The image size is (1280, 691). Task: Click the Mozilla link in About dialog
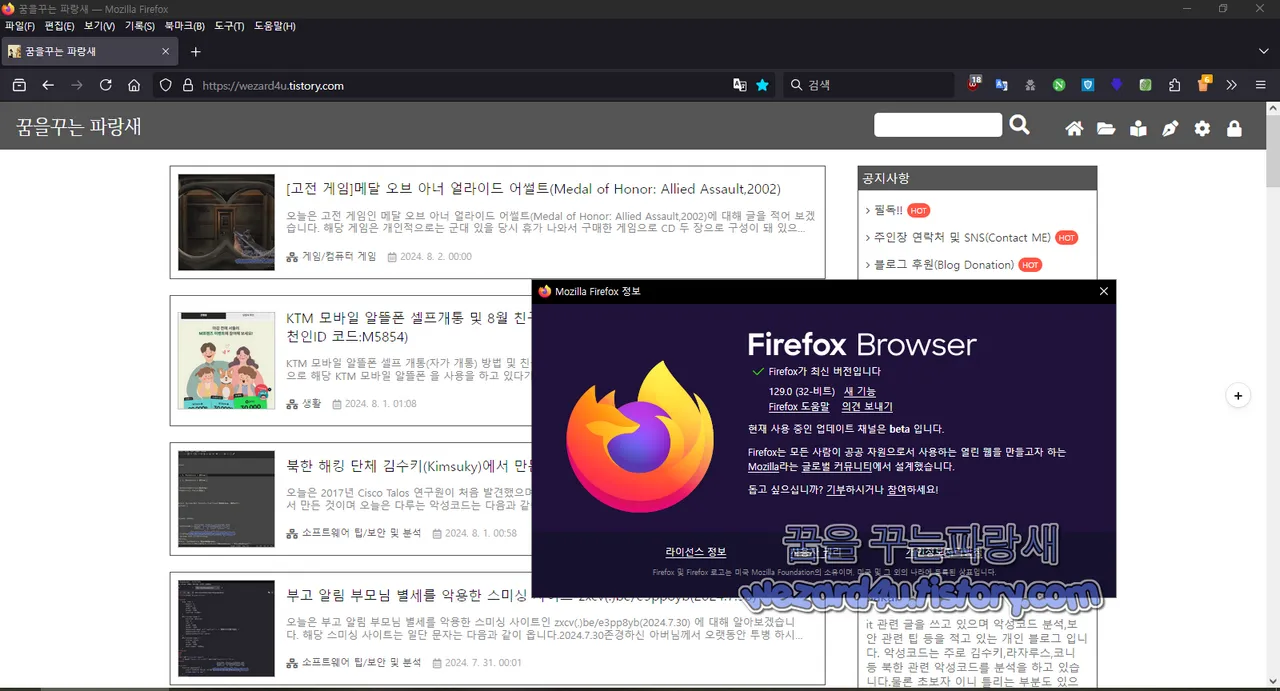763,467
